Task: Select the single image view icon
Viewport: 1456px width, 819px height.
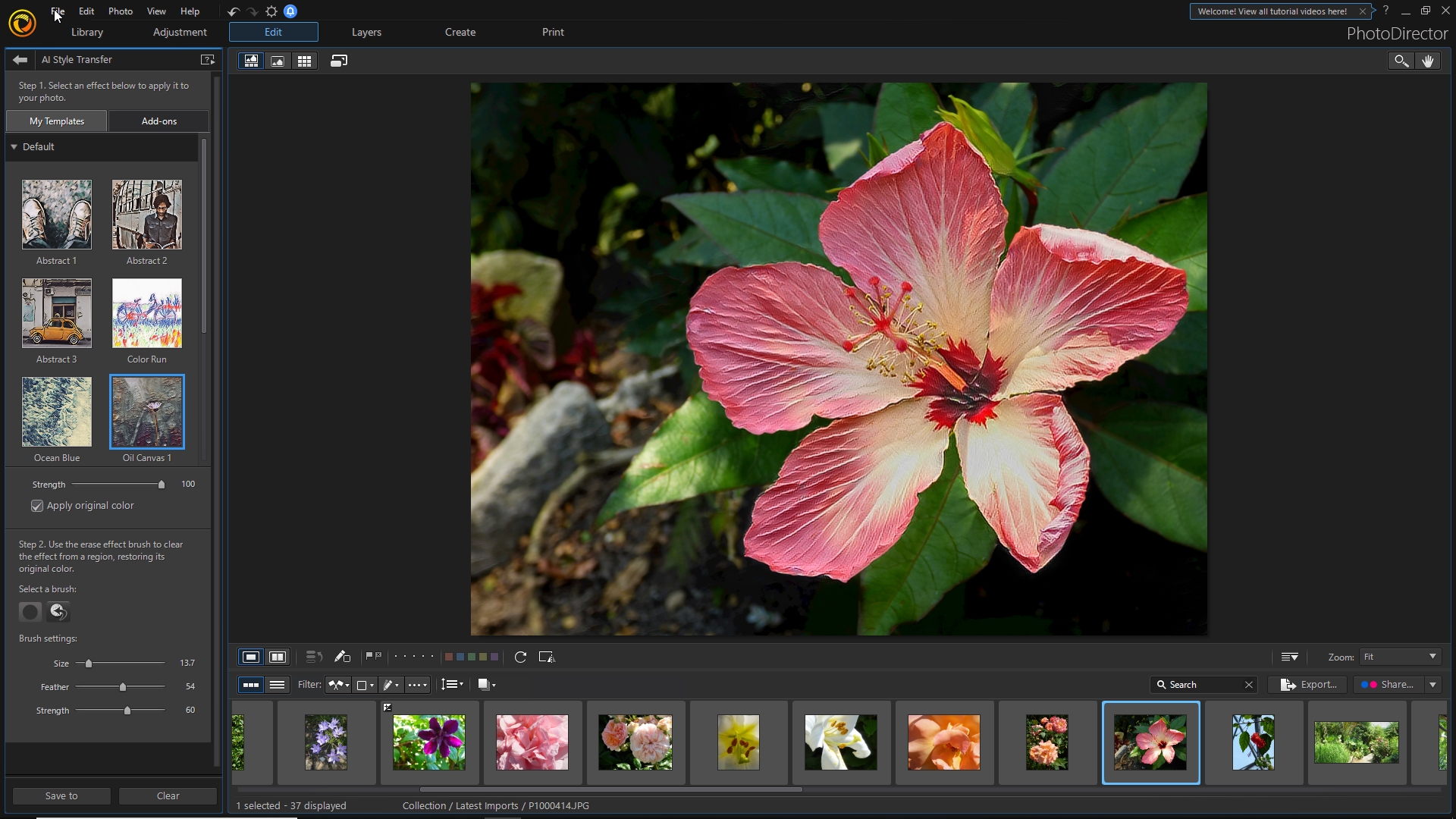Action: tap(278, 61)
